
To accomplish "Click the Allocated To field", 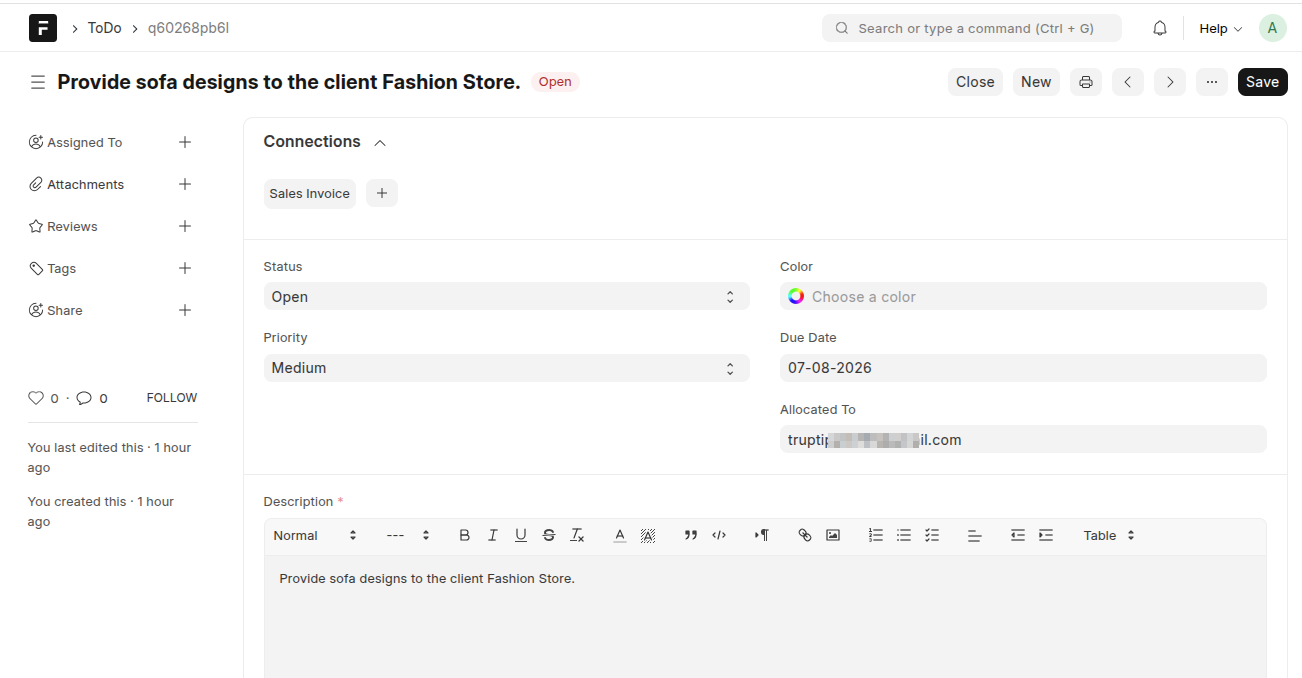I will [x=1023, y=440].
